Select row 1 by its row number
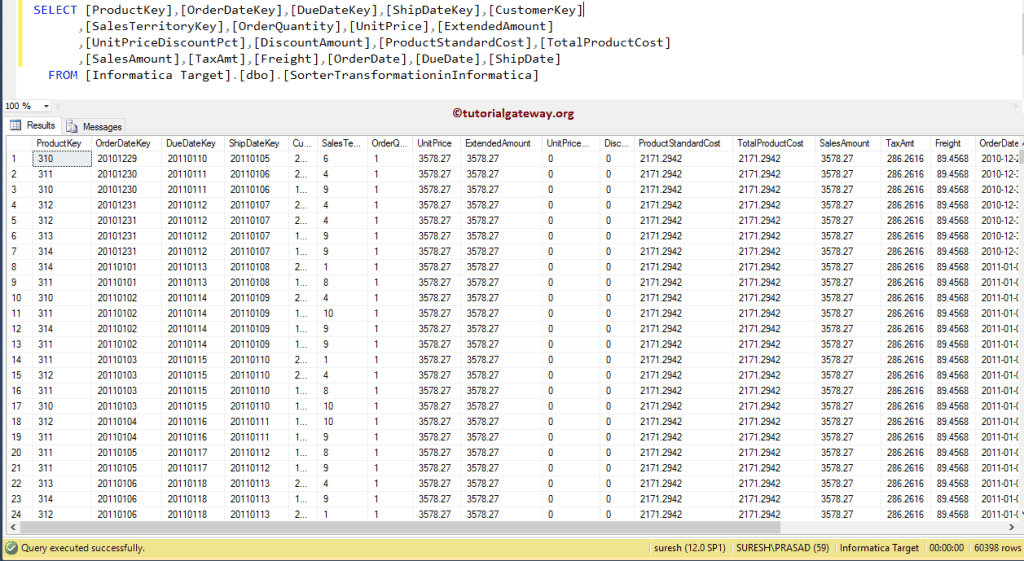This screenshot has width=1024, height=561. [14, 159]
